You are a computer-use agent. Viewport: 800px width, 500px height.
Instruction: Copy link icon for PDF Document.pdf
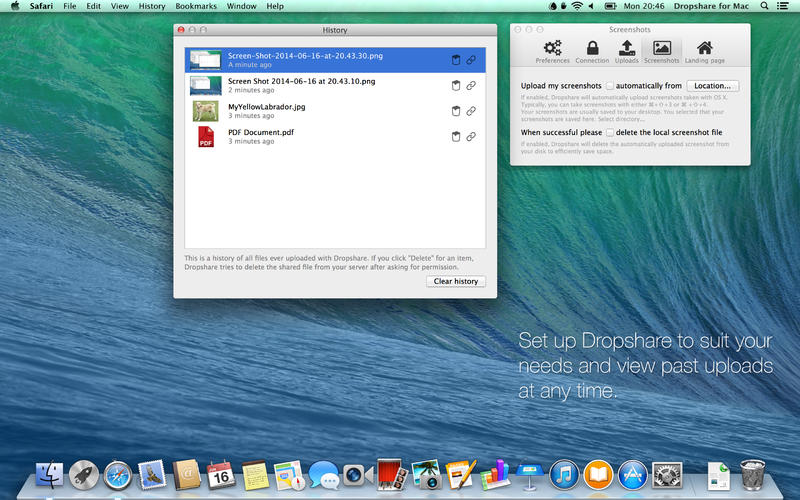click(471, 136)
